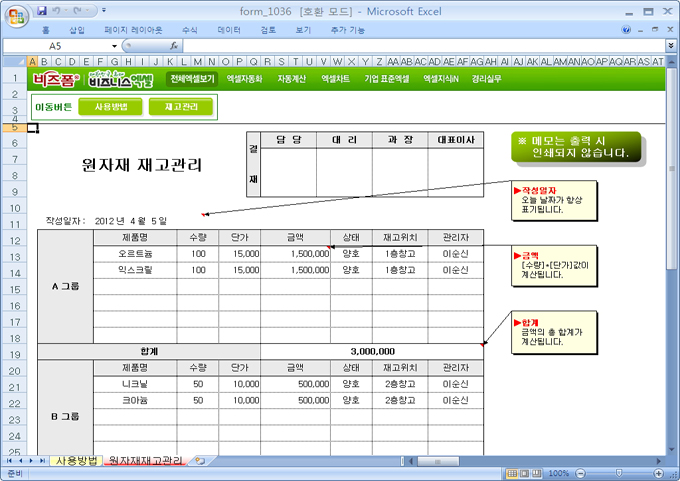Click the 메모는 출력 시 인쇄되지 않습니다 note
This screenshot has width=680, height=481.
(576, 147)
